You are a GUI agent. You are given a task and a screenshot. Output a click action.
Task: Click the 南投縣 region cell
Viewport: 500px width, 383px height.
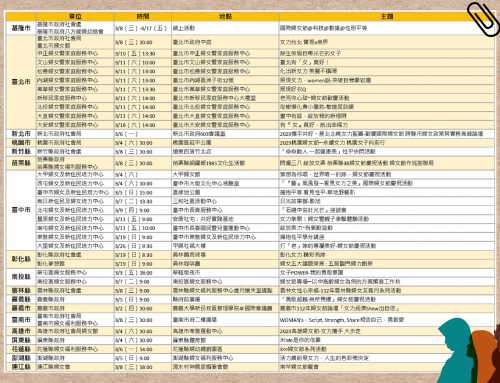[x=21, y=277]
